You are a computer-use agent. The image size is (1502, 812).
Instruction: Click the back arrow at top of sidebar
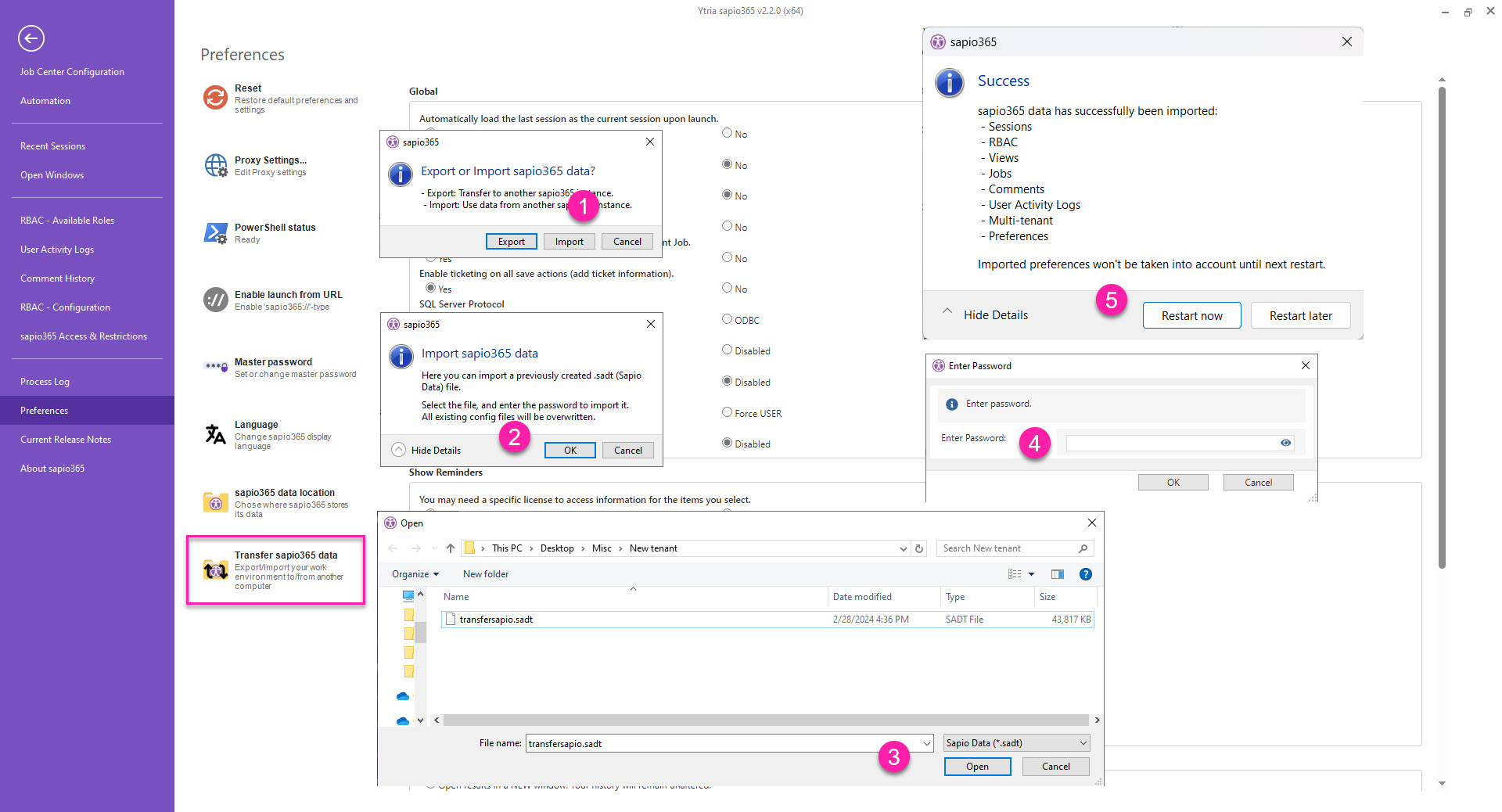coord(31,38)
